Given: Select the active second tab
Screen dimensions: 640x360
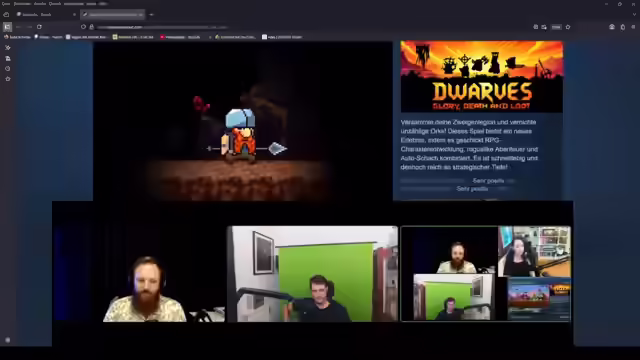Looking at the screenshot, I should pos(112,15).
